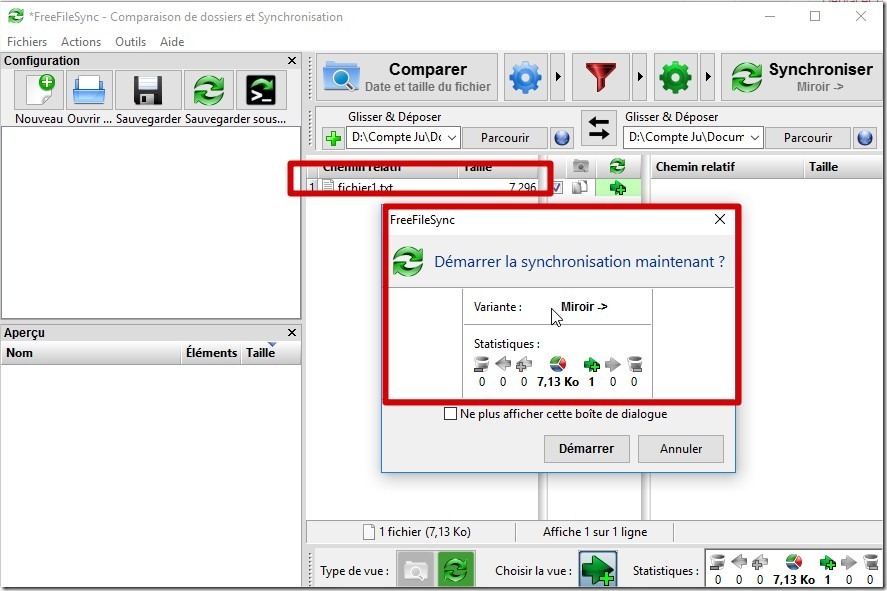The width and height of the screenshot is (887, 591).
Task: Open the Fichiers menu
Action: 27,42
